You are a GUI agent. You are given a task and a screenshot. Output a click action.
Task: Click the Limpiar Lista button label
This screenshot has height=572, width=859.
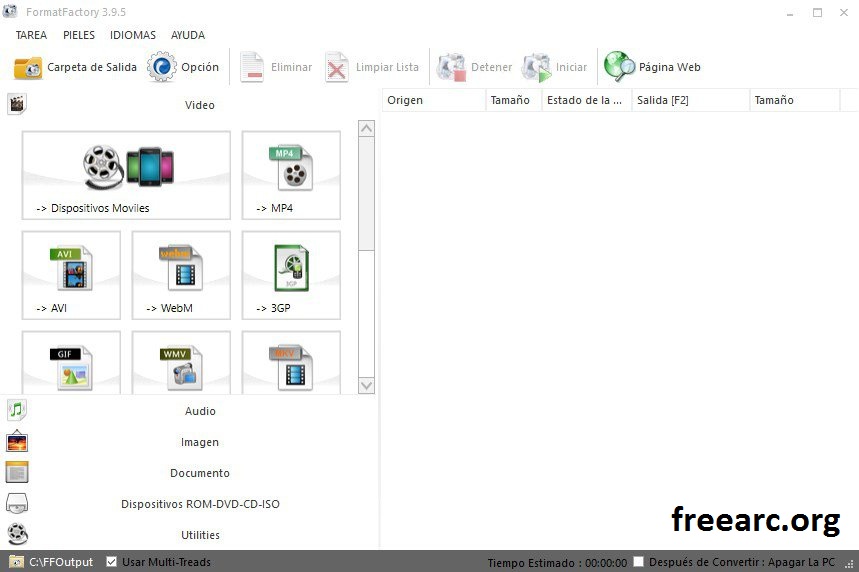click(x=387, y=67)
